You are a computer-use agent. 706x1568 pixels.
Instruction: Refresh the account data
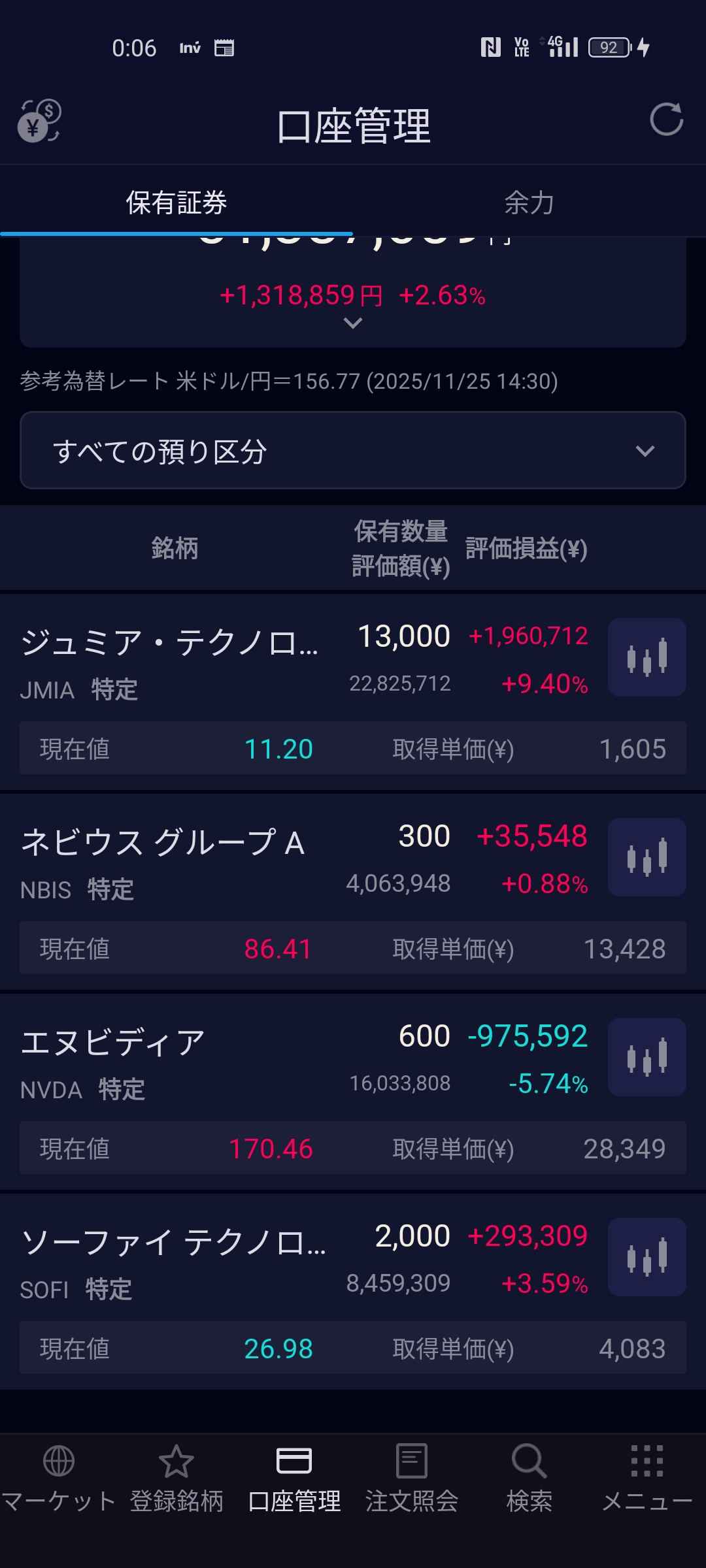tap(666, 120)
